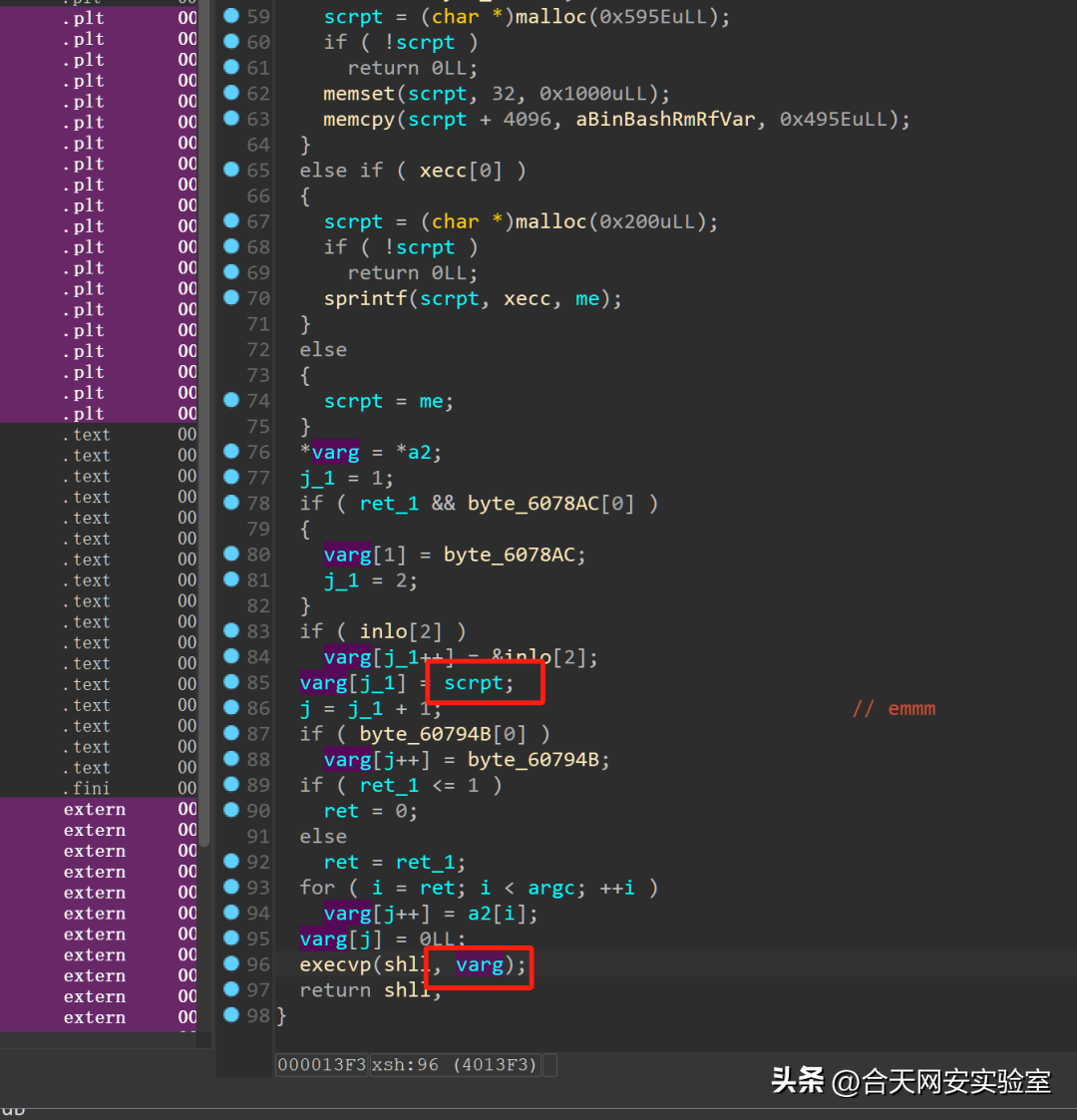Click xsh:96 (4013F3) location in status bar
Image resolution: width=1077 pixels, height=1120 pixels.
[x=454, y=1065]
